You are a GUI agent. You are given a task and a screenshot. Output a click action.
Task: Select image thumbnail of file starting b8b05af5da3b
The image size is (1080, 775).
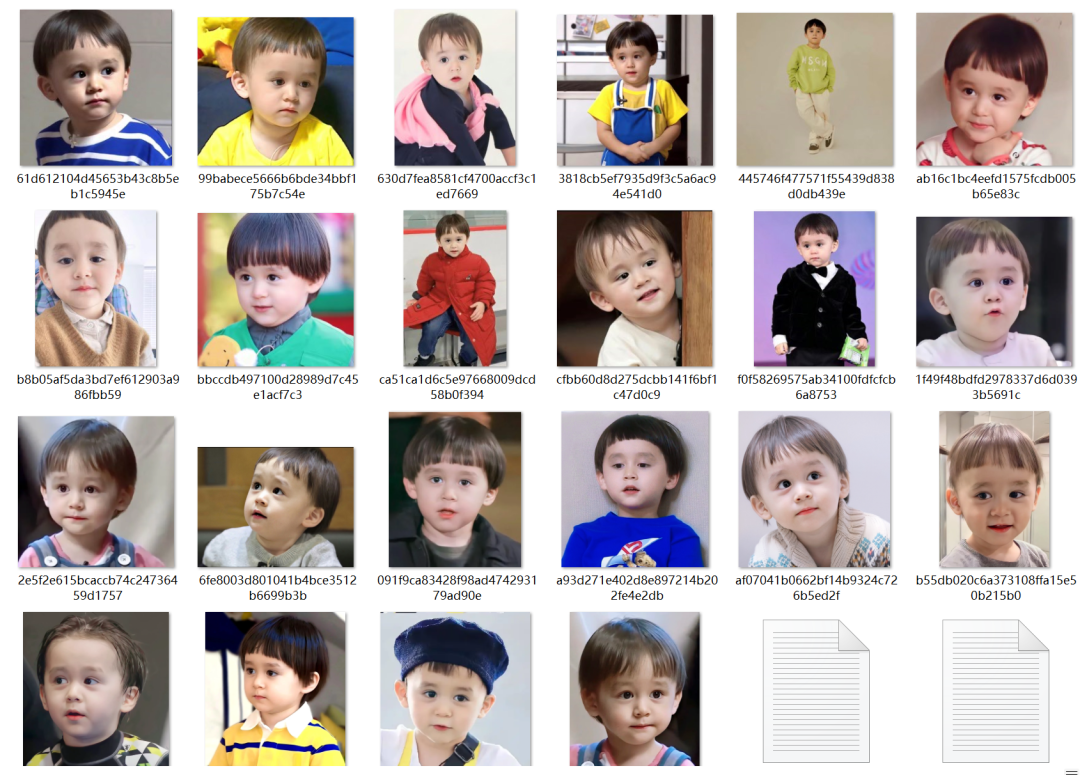pyautogui.click(x=96, y=289)
